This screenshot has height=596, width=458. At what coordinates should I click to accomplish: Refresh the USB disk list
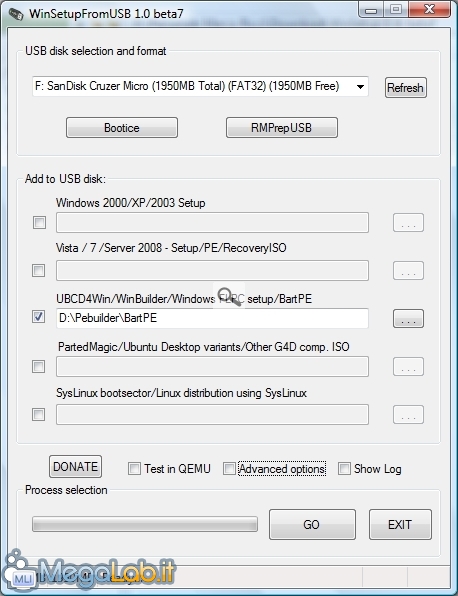pos(406,88)
